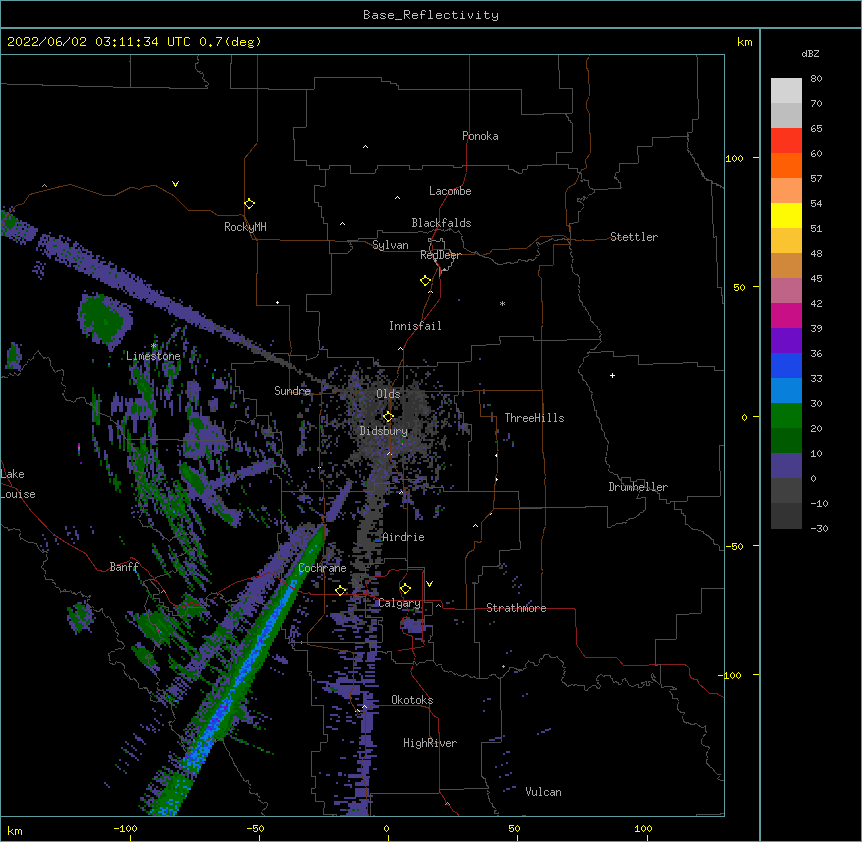Click the Sundre town label

(292, 391)
